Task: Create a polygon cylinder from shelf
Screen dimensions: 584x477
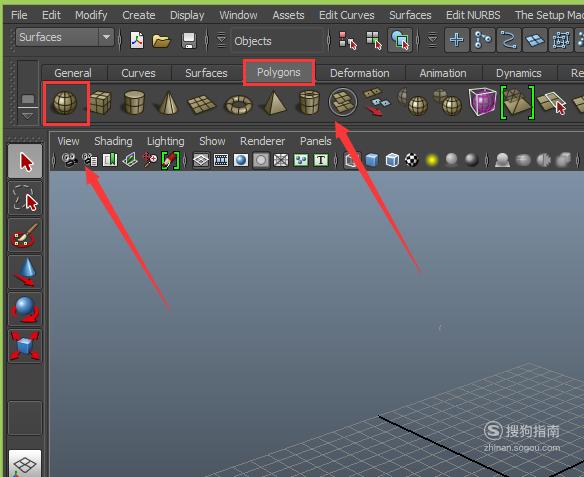Action: coord(134,102)
